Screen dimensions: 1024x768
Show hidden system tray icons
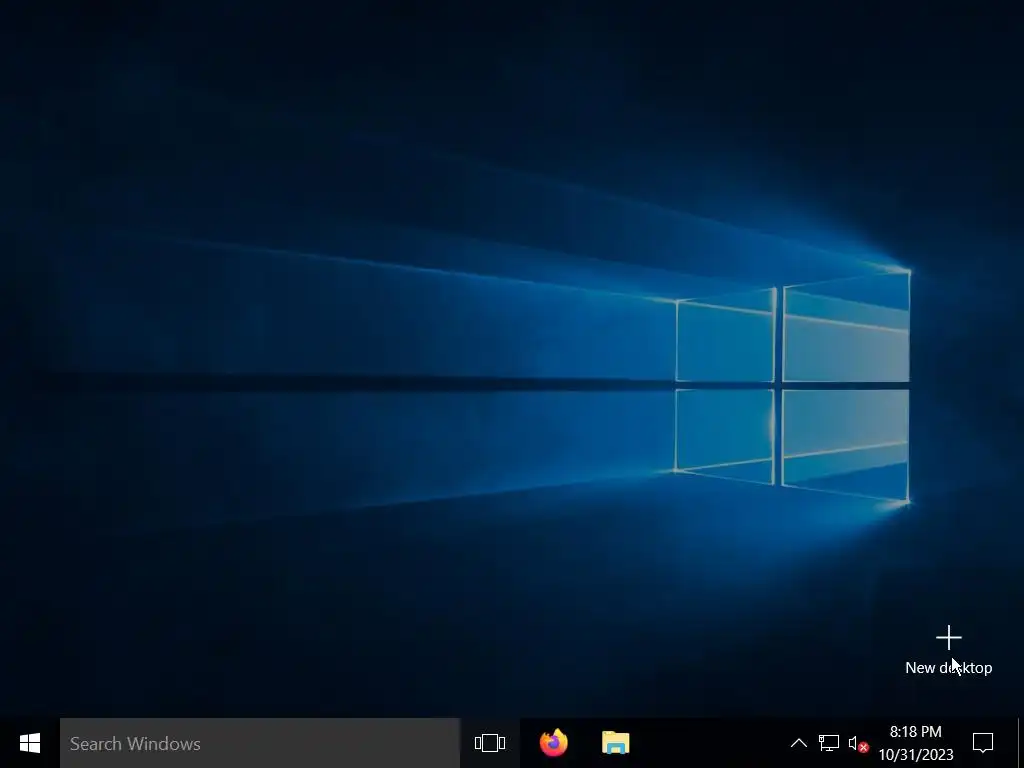[799, 743]
